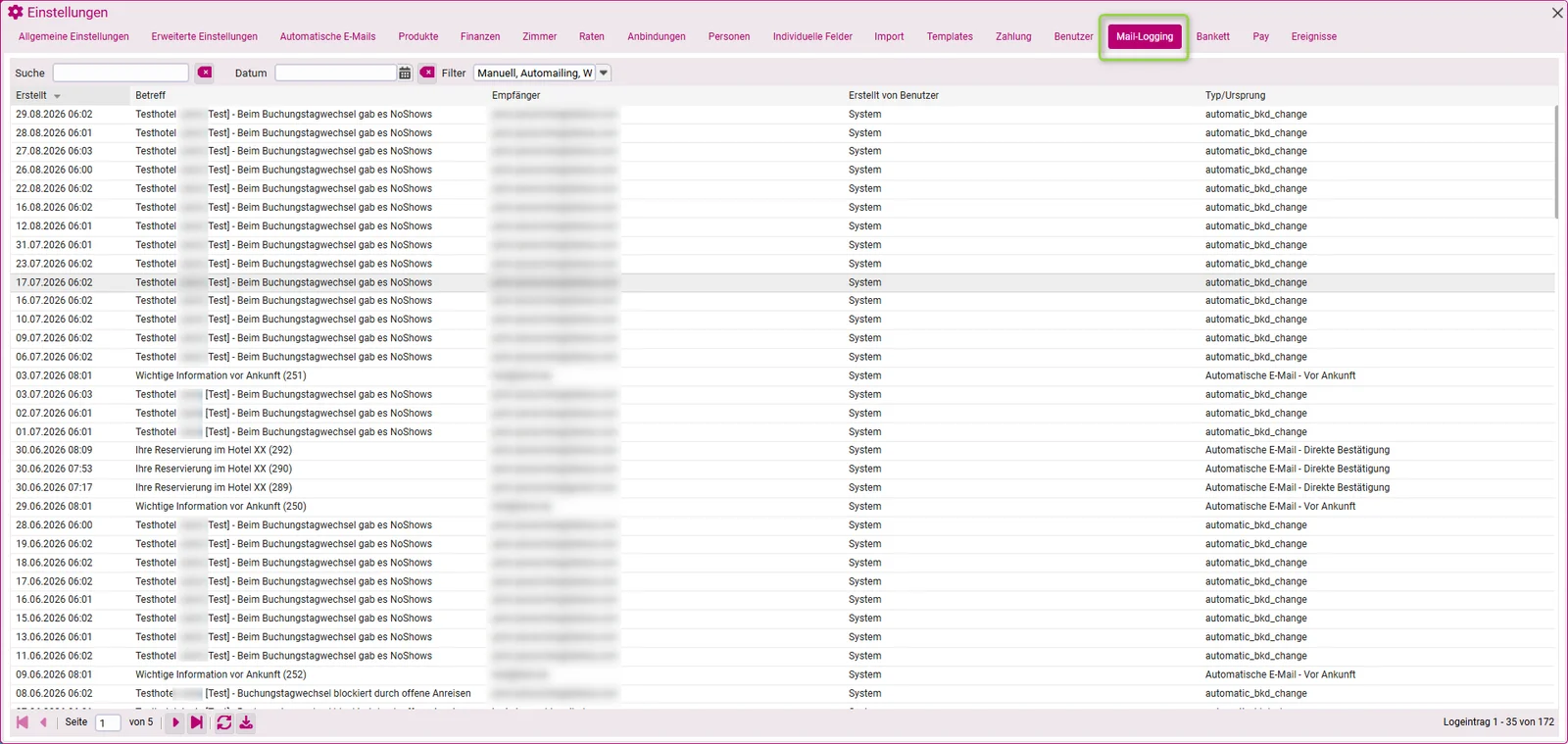The width and height of the screenshot is (1568, 744).
Task: Click into the Datum input field
Action: point(336,73)
